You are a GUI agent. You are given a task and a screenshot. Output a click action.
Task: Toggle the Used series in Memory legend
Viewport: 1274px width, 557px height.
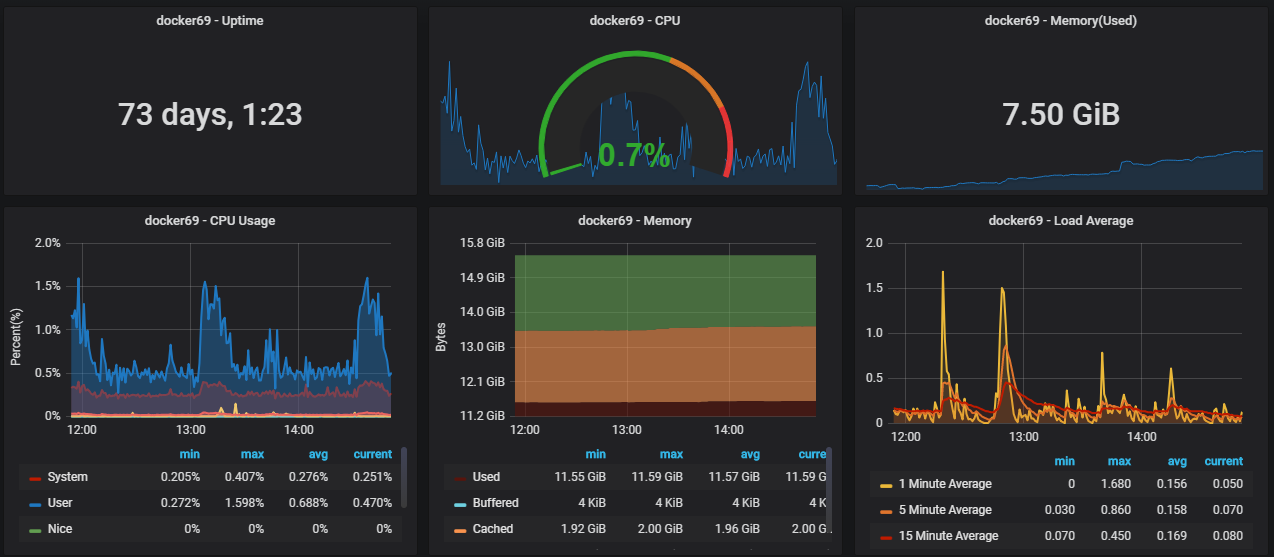coord(486,477)
